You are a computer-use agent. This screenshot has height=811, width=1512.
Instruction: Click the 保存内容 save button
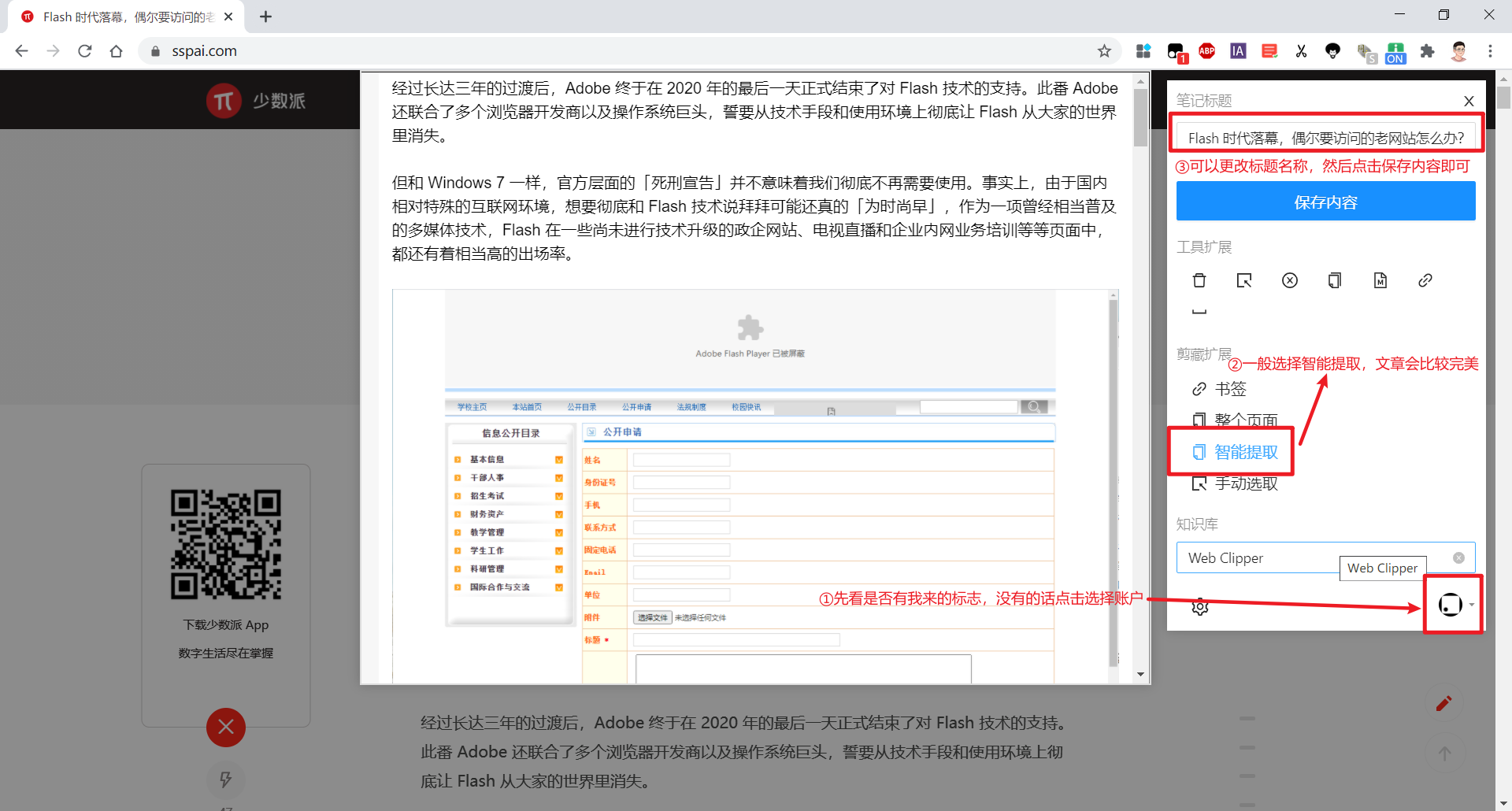point(1325,202)
